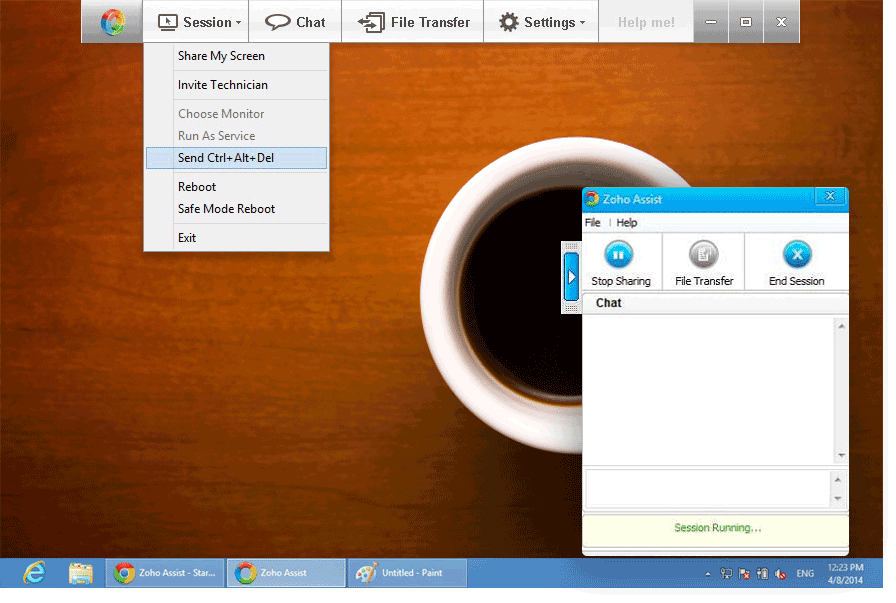Collapse the panel using blue arrow handle
This screenshot has width=896, height=603.
(x=572, y=277)
